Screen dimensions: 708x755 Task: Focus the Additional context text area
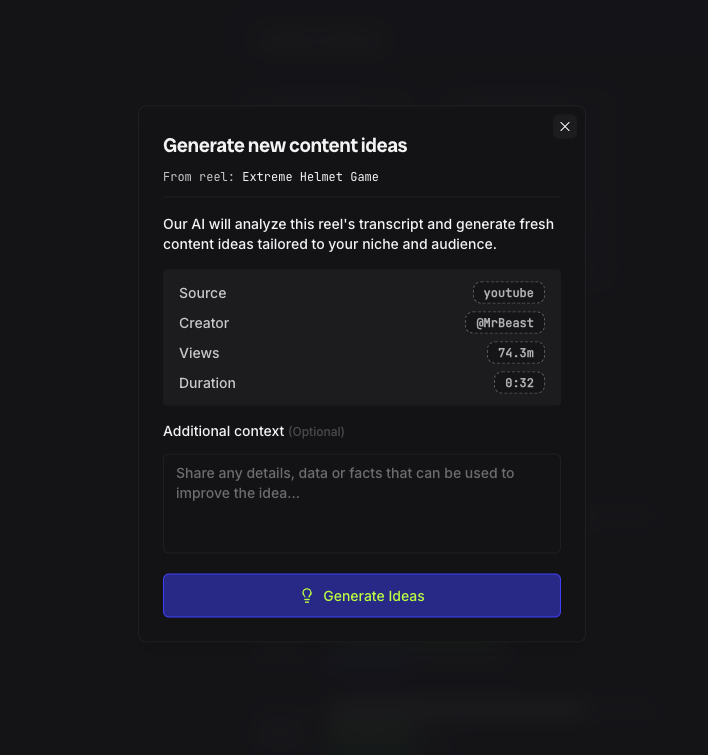point(362,502)
